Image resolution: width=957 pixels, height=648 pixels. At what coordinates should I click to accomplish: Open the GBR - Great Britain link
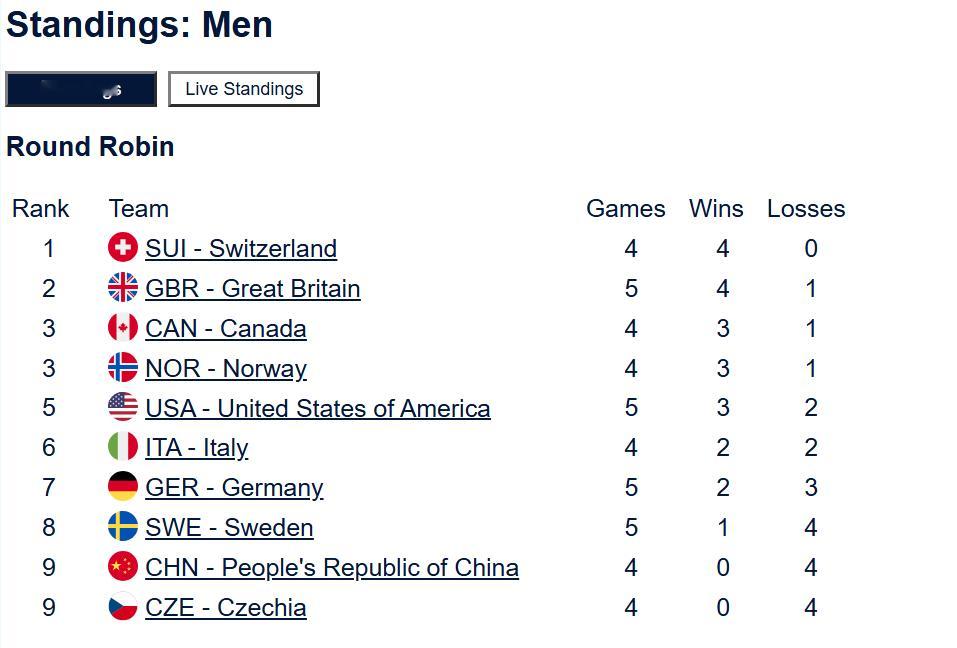(x=252, y=289)
